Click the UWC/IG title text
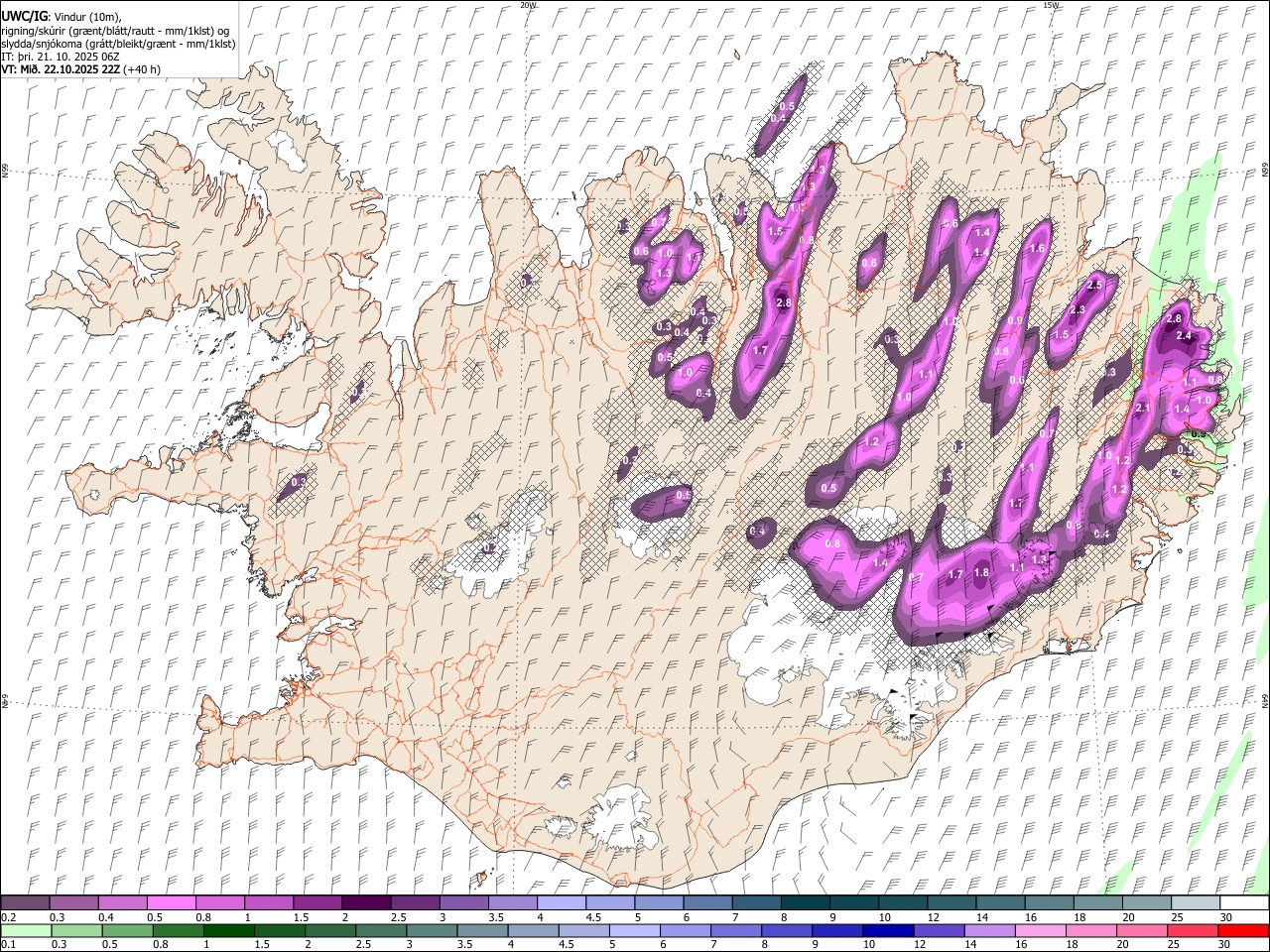The width and height of the screenshot is (1270, 952). pos(24,17)
